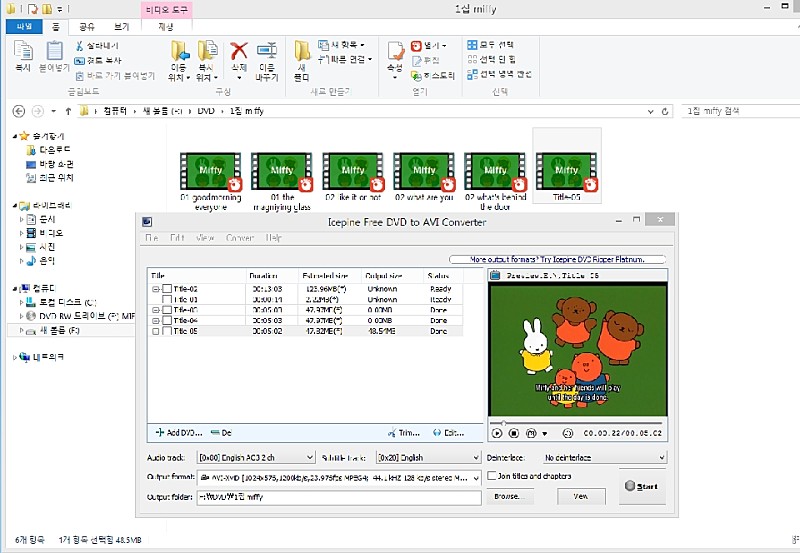Expand 비디오 (Videos) library node in sidebar

tap(21, 233)
